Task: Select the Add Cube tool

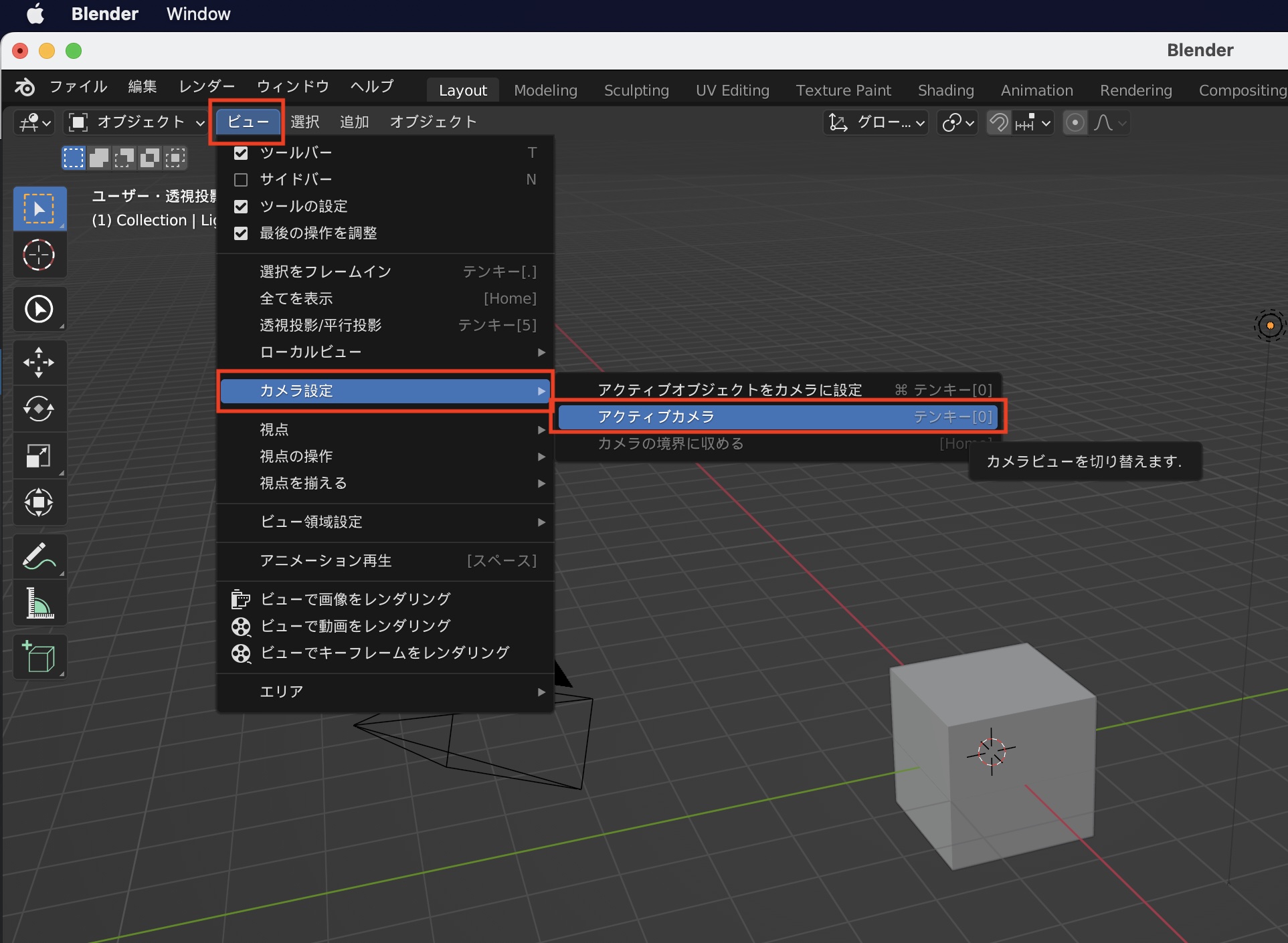Action: click(39, 656)
